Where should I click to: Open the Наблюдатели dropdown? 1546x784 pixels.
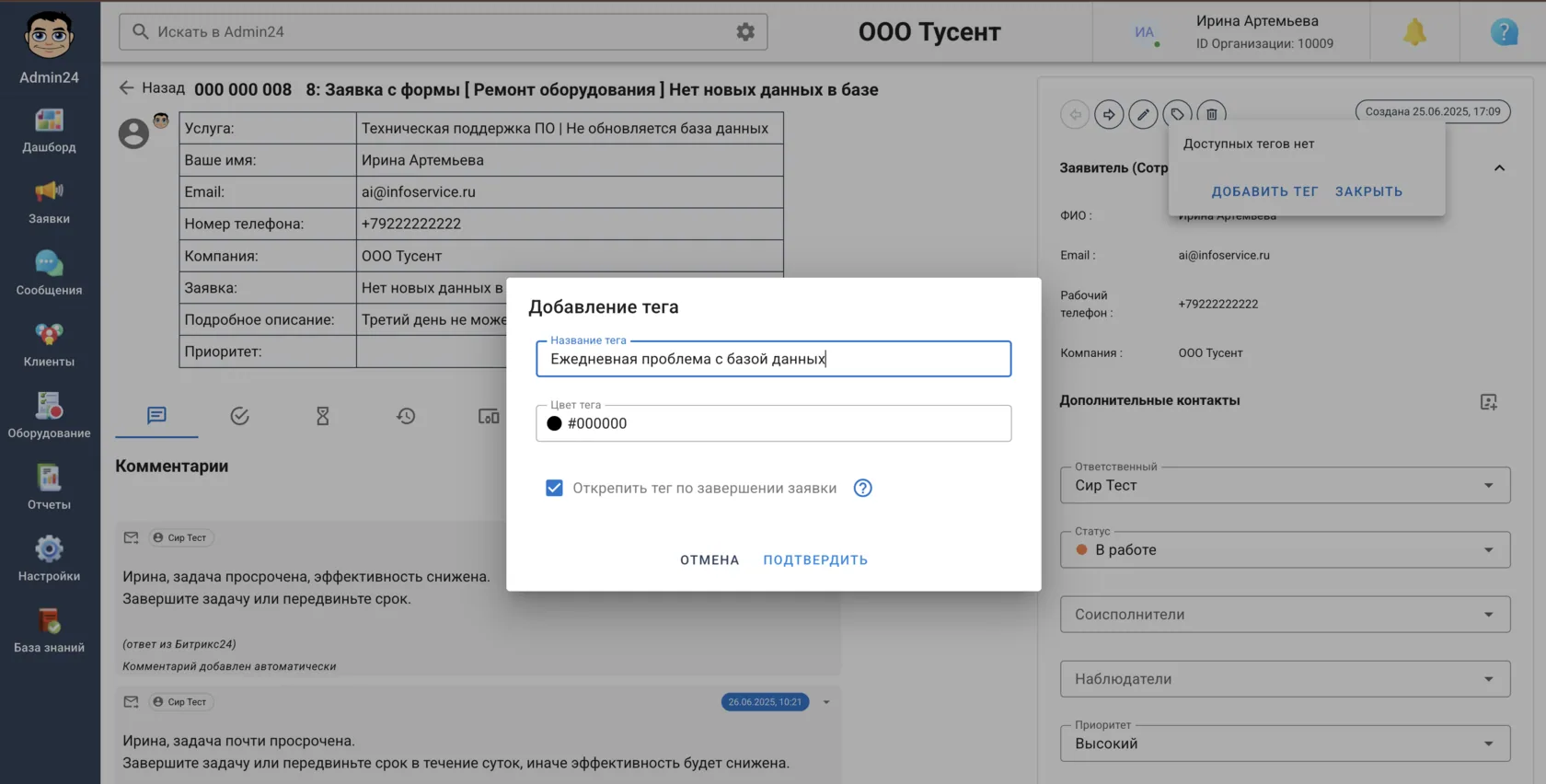[1285, 678]
